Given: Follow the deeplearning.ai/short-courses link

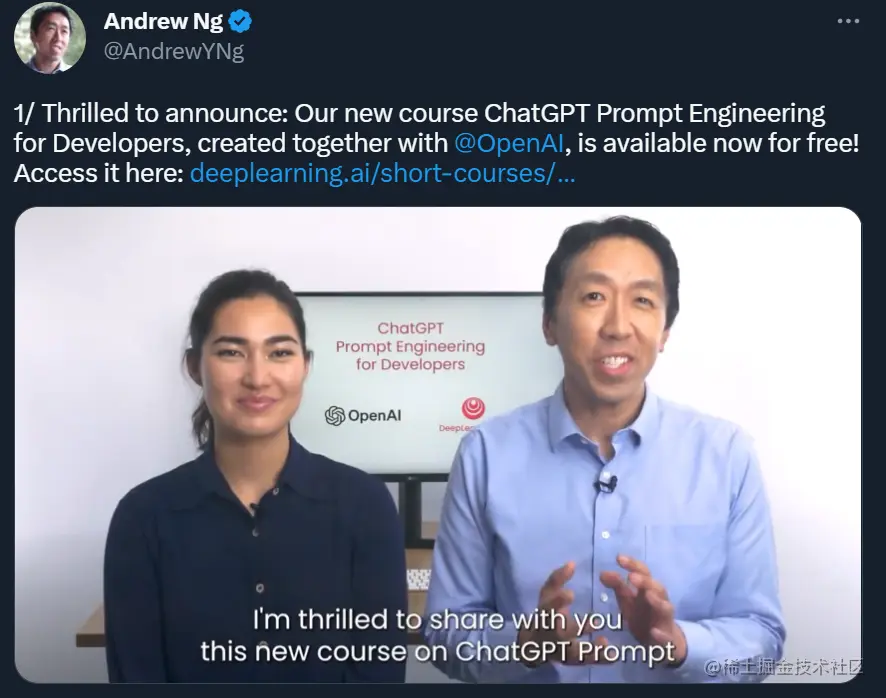Looking at the screenshot, I should (x=383, y=173).
